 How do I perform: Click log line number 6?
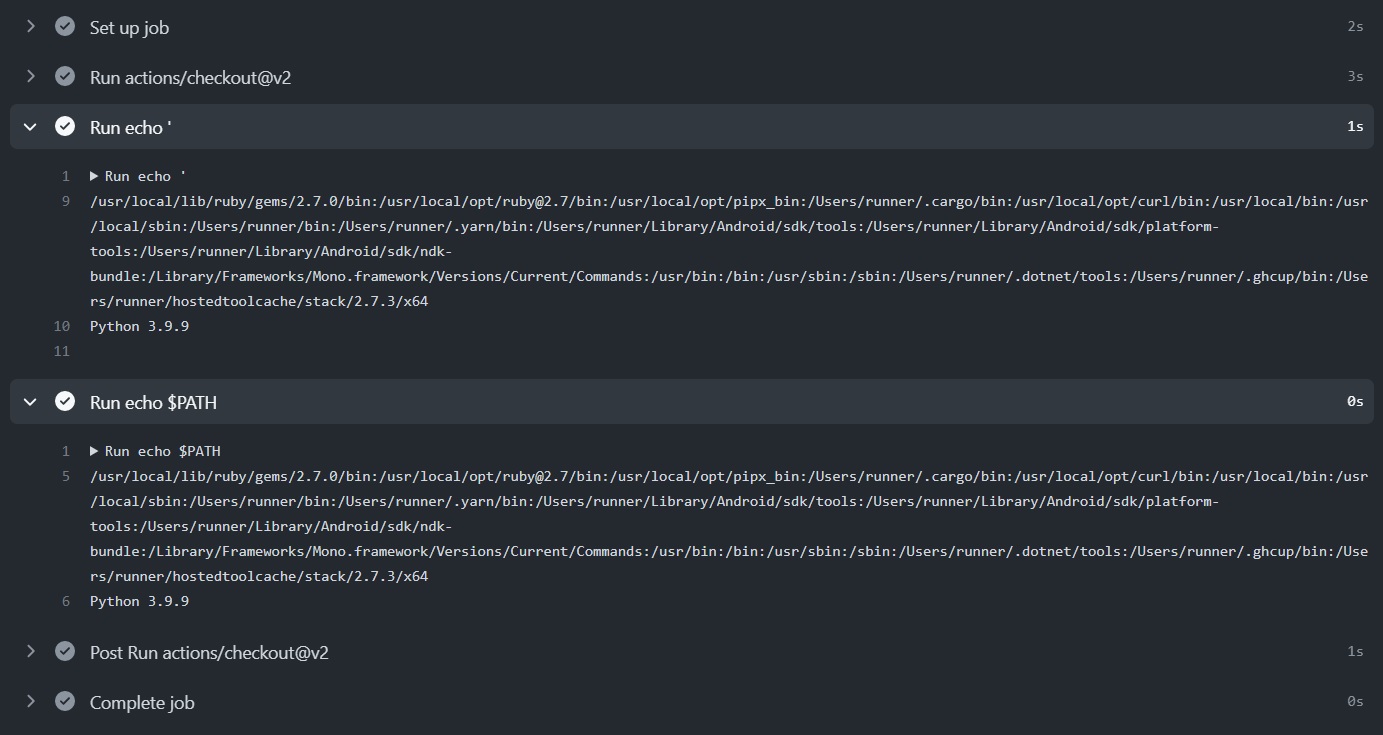[66, 601]
